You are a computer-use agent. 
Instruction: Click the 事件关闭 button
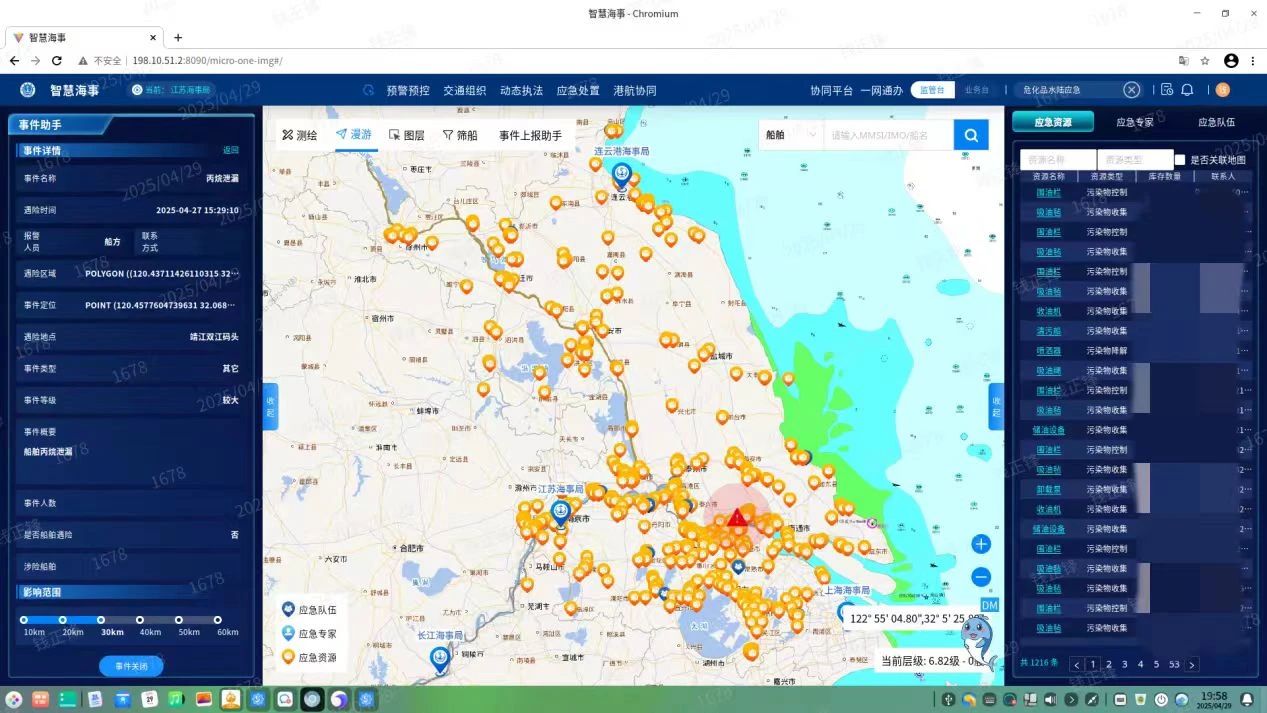131,666
